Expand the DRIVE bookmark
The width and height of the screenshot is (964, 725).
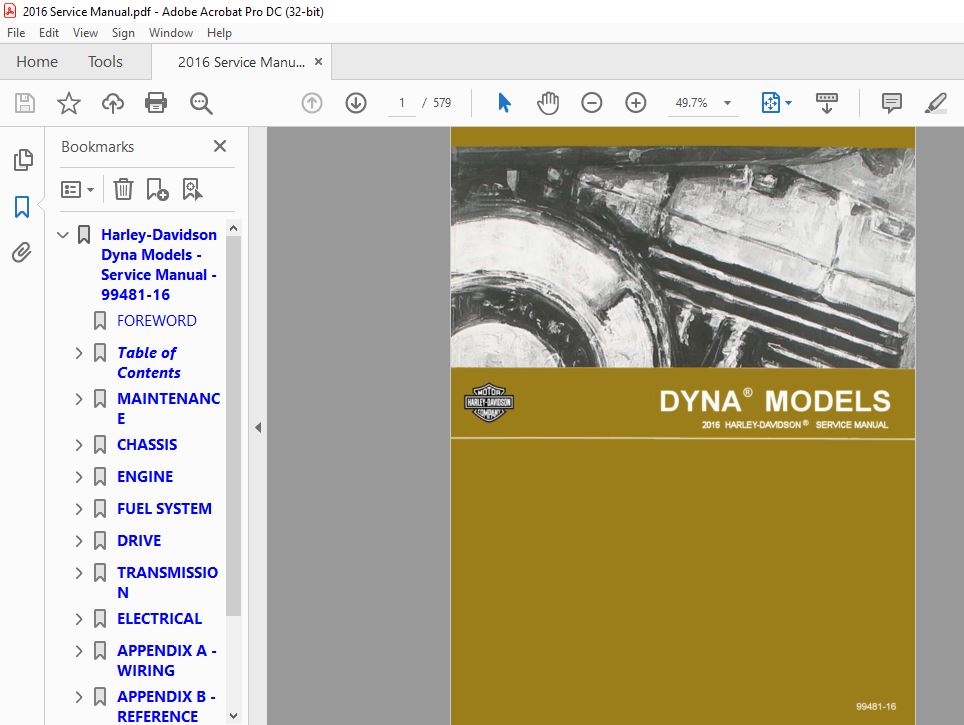click(79, 541)
